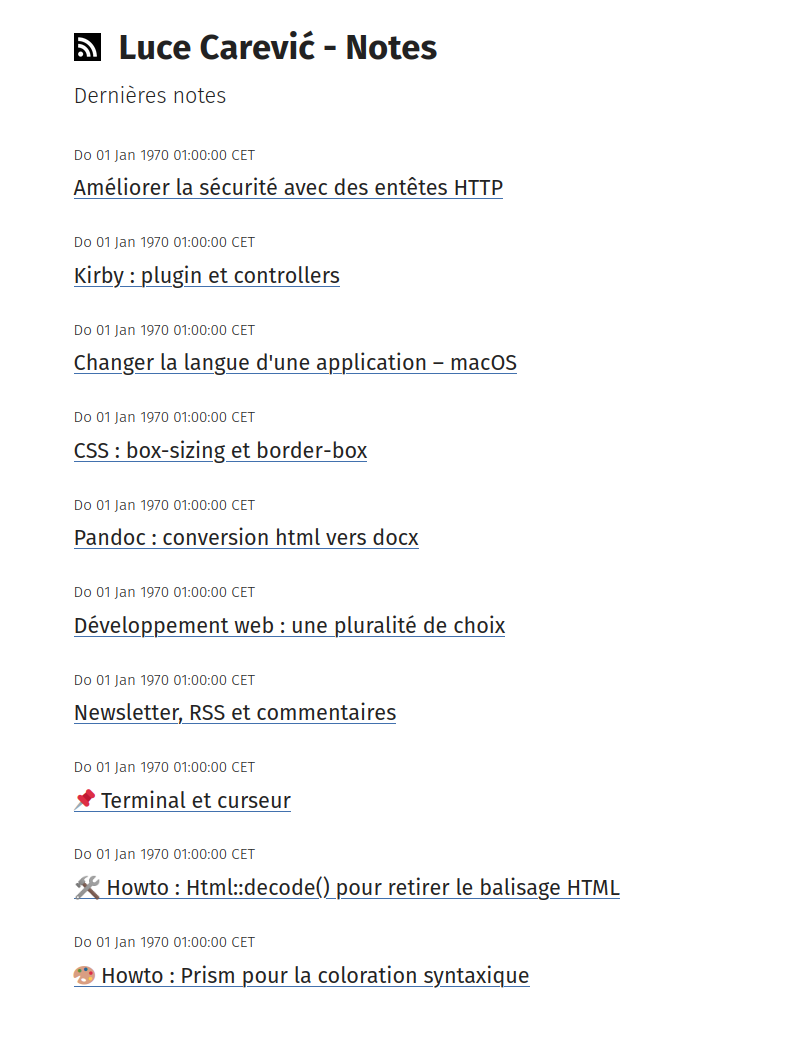
Task: Open the Pandoc html vers docx note
Action: pyautogui.click(x=246, y=538)
